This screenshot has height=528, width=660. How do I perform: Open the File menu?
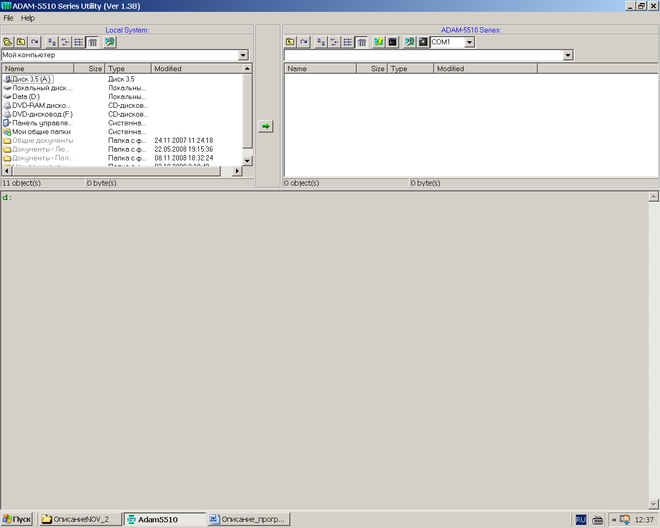coord(8,18)
